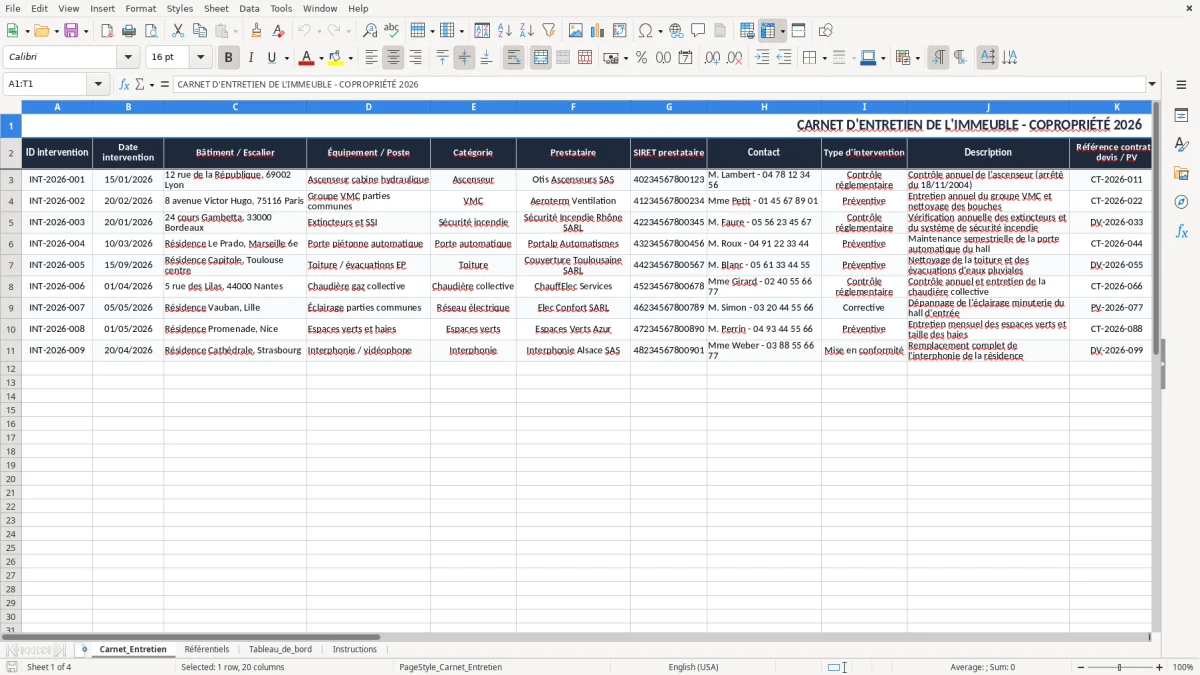
Task: Toggle Wrap Text
Action: click(x=514, y=58)
